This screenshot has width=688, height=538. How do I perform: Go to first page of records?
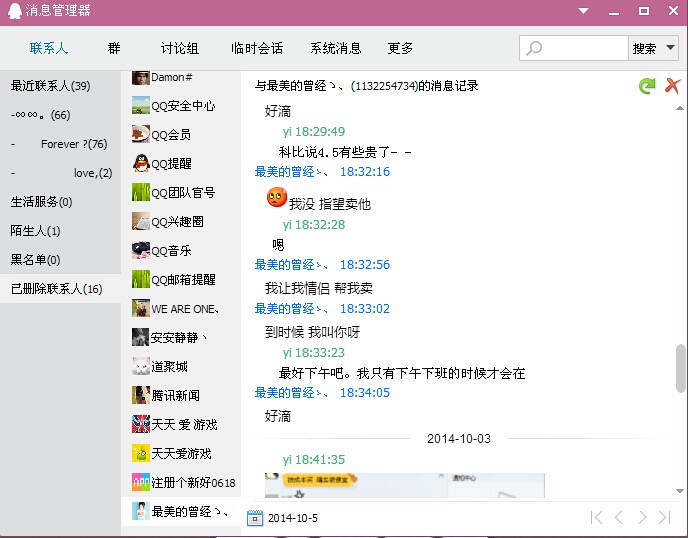(x=596, y=517)
